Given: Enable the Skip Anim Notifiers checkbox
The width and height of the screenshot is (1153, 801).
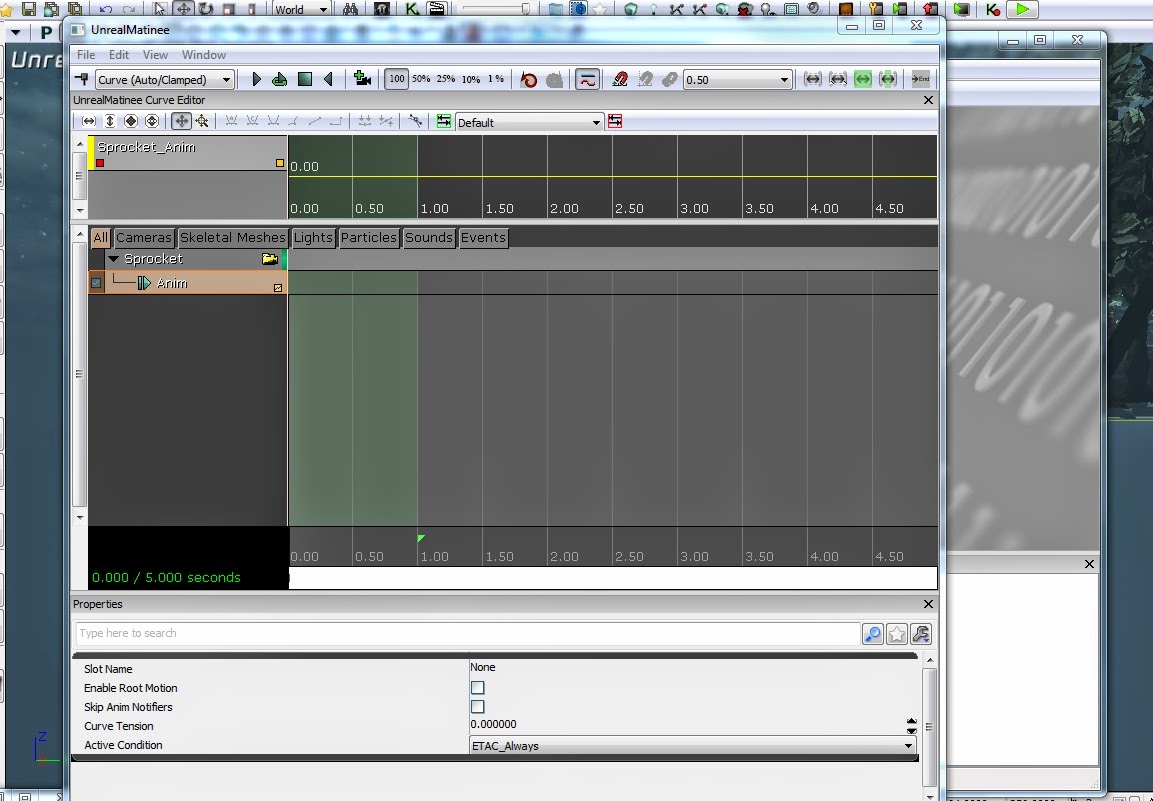Looking at the screenshot, I should click(477, 707).
